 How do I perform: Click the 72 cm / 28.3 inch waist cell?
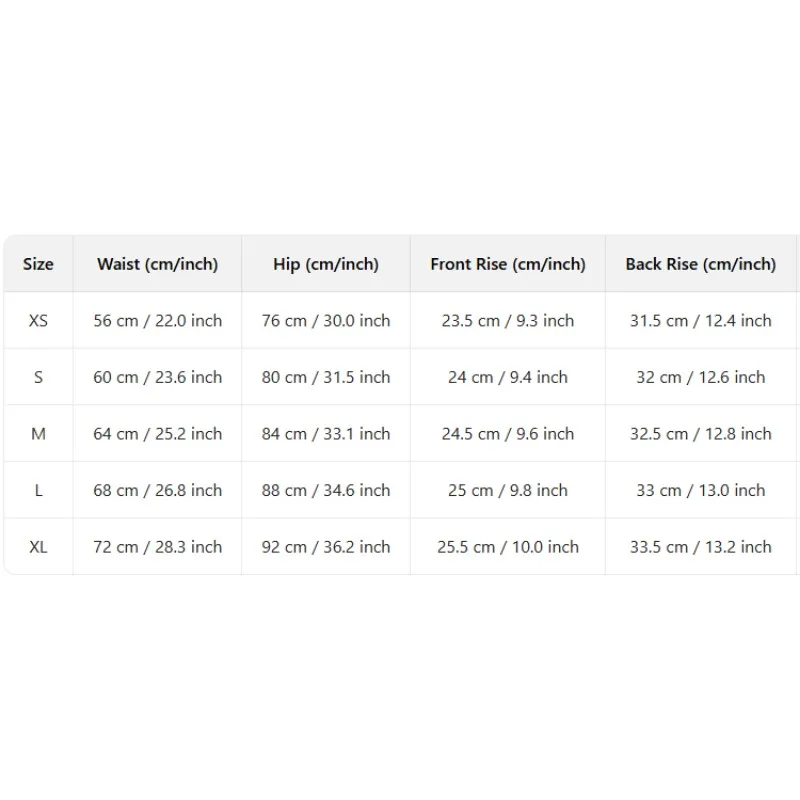(157, 547)
